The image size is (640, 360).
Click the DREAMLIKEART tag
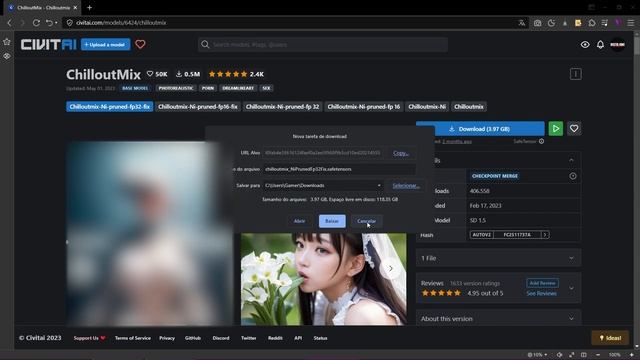(238, 88)
